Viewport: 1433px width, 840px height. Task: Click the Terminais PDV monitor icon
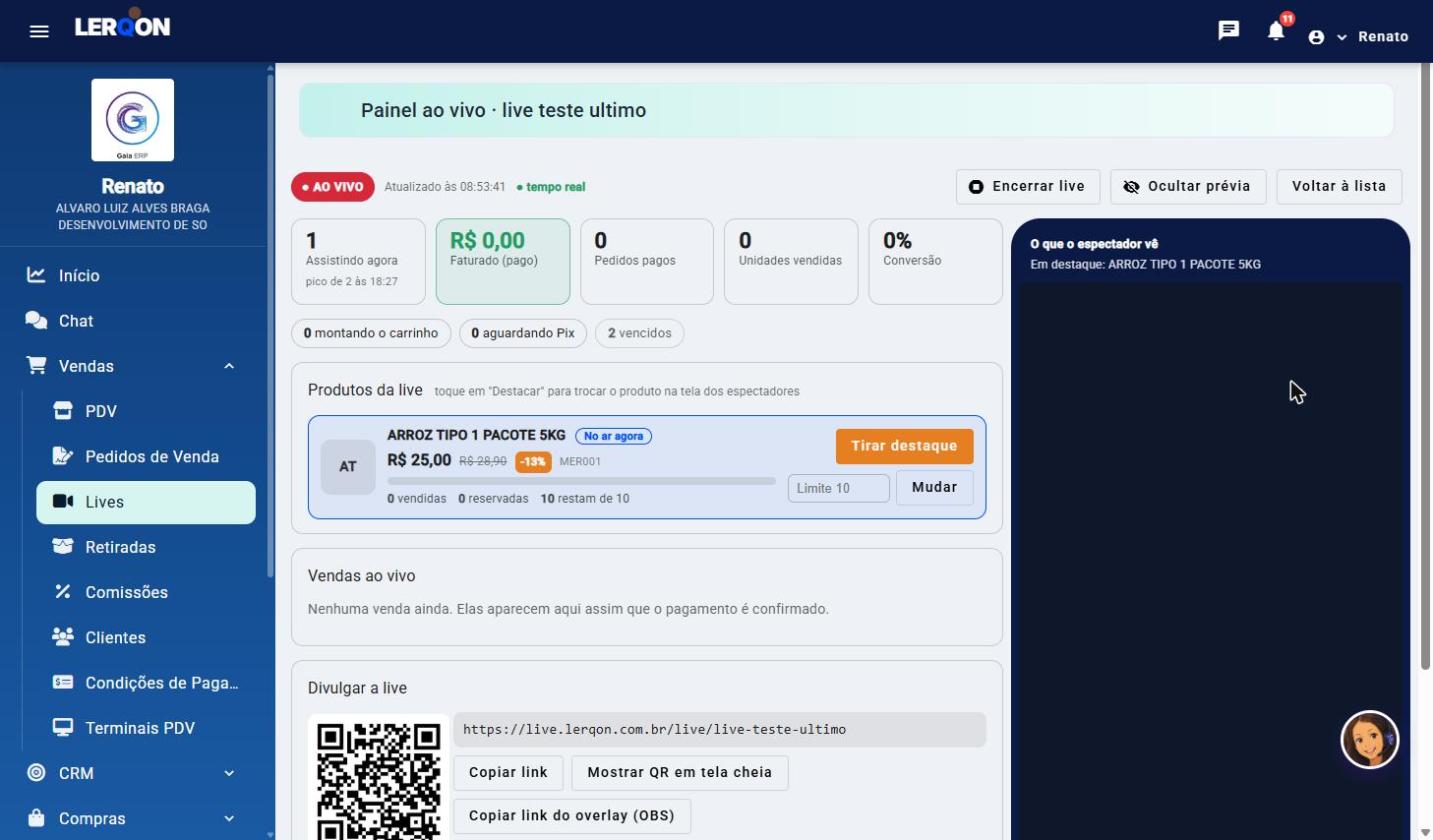pos(63,727)
